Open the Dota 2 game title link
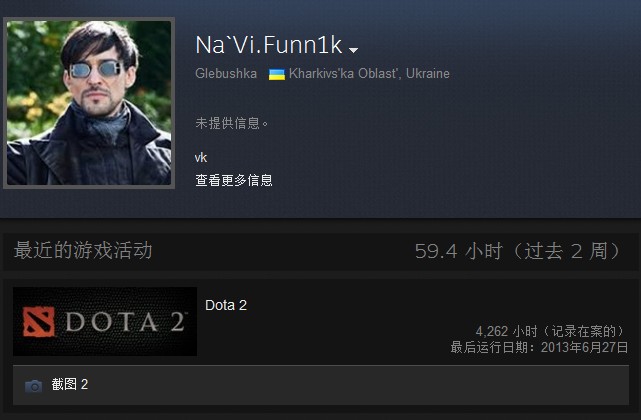641x420 pixels. (x=226, y=305)
